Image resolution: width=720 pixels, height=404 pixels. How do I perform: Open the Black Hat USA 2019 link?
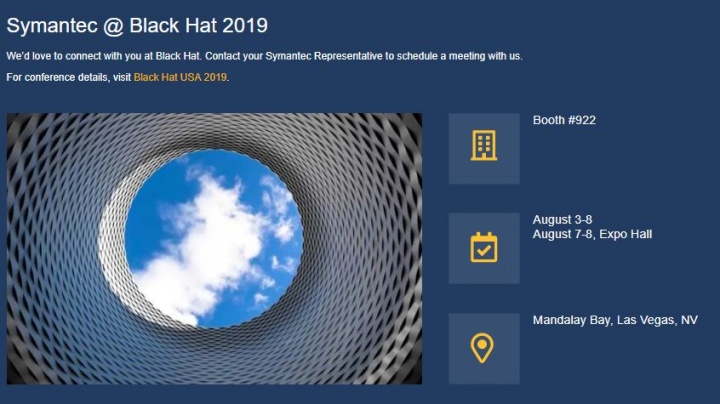(x=180, y=77)
